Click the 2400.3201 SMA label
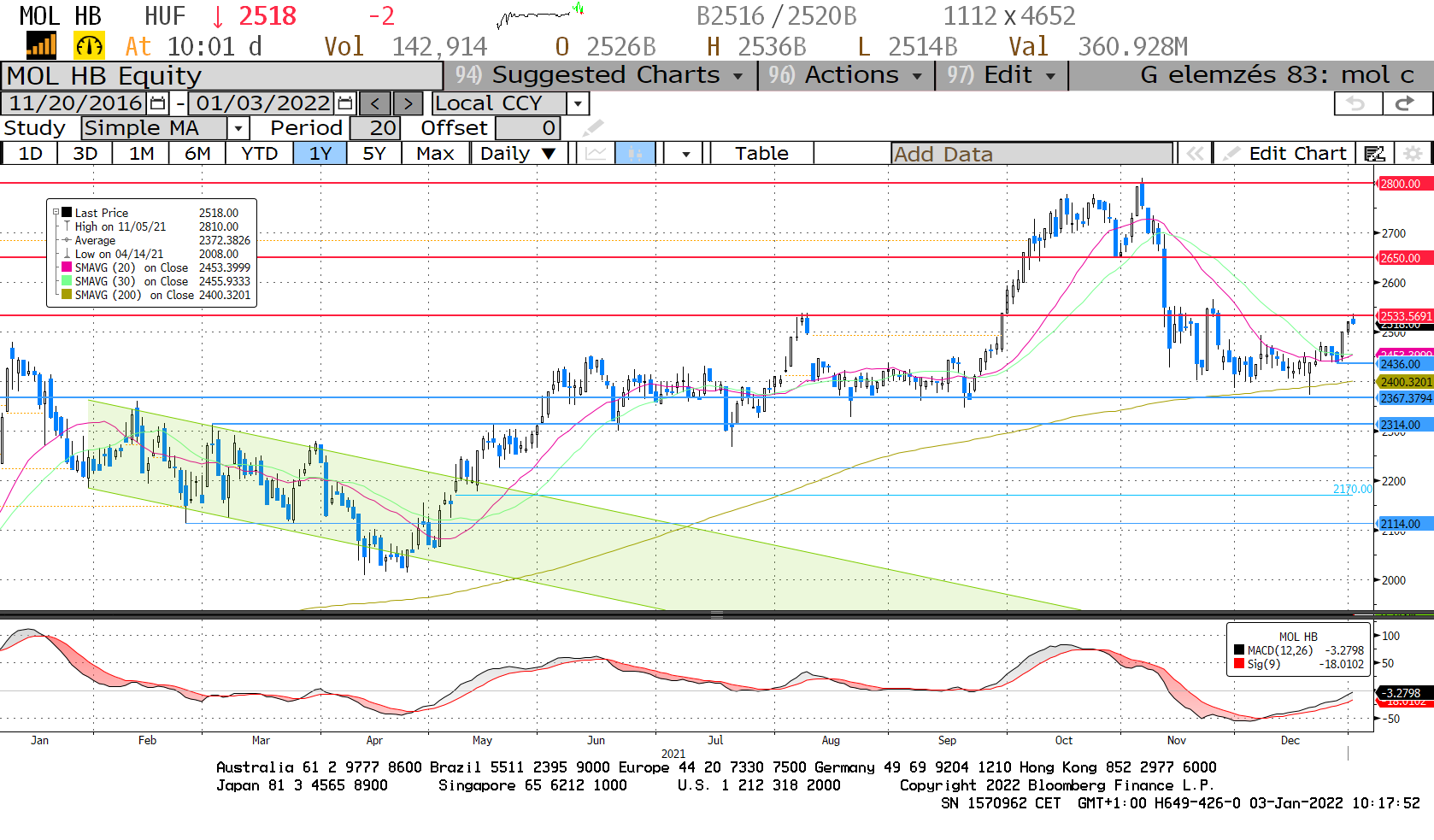 click(x=1406, y=382)
